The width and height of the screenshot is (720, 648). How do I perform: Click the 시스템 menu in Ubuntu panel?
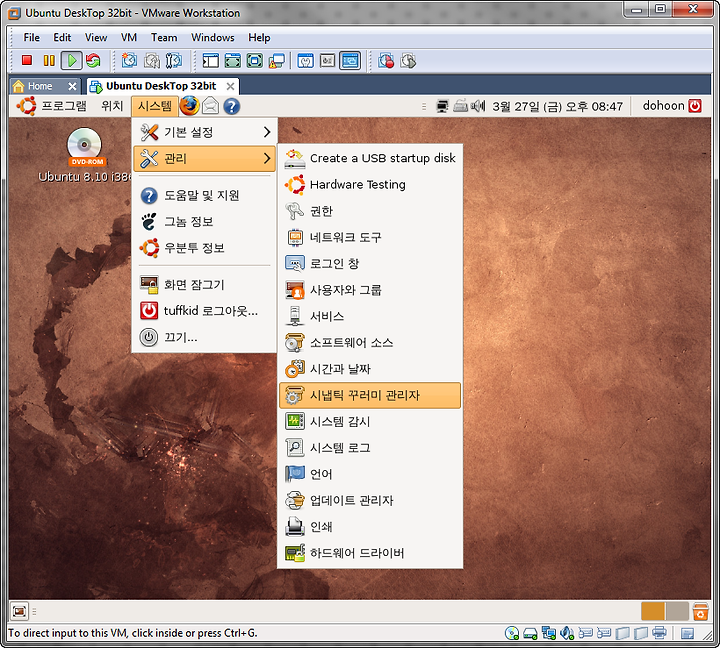coord(155,106)
